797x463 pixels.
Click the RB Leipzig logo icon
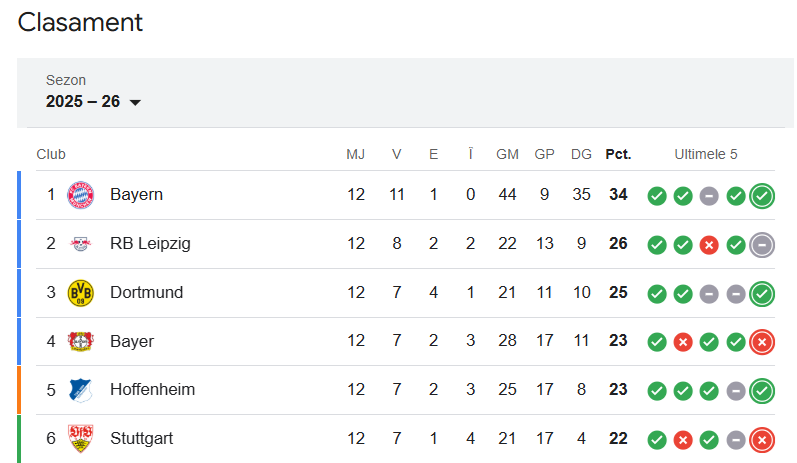tap(80, 244)
